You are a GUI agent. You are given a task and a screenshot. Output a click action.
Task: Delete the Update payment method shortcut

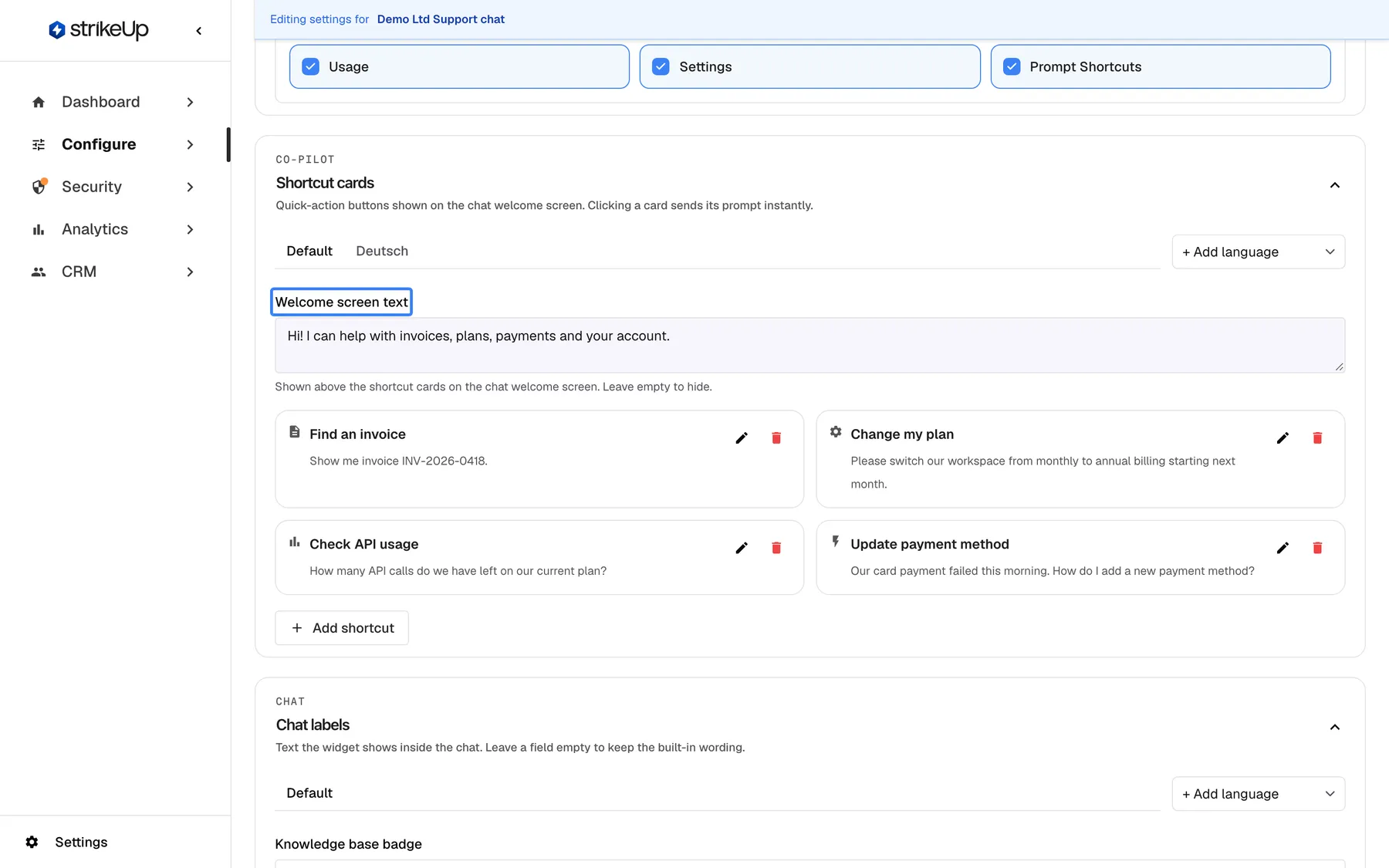[x=1317, y=548]
